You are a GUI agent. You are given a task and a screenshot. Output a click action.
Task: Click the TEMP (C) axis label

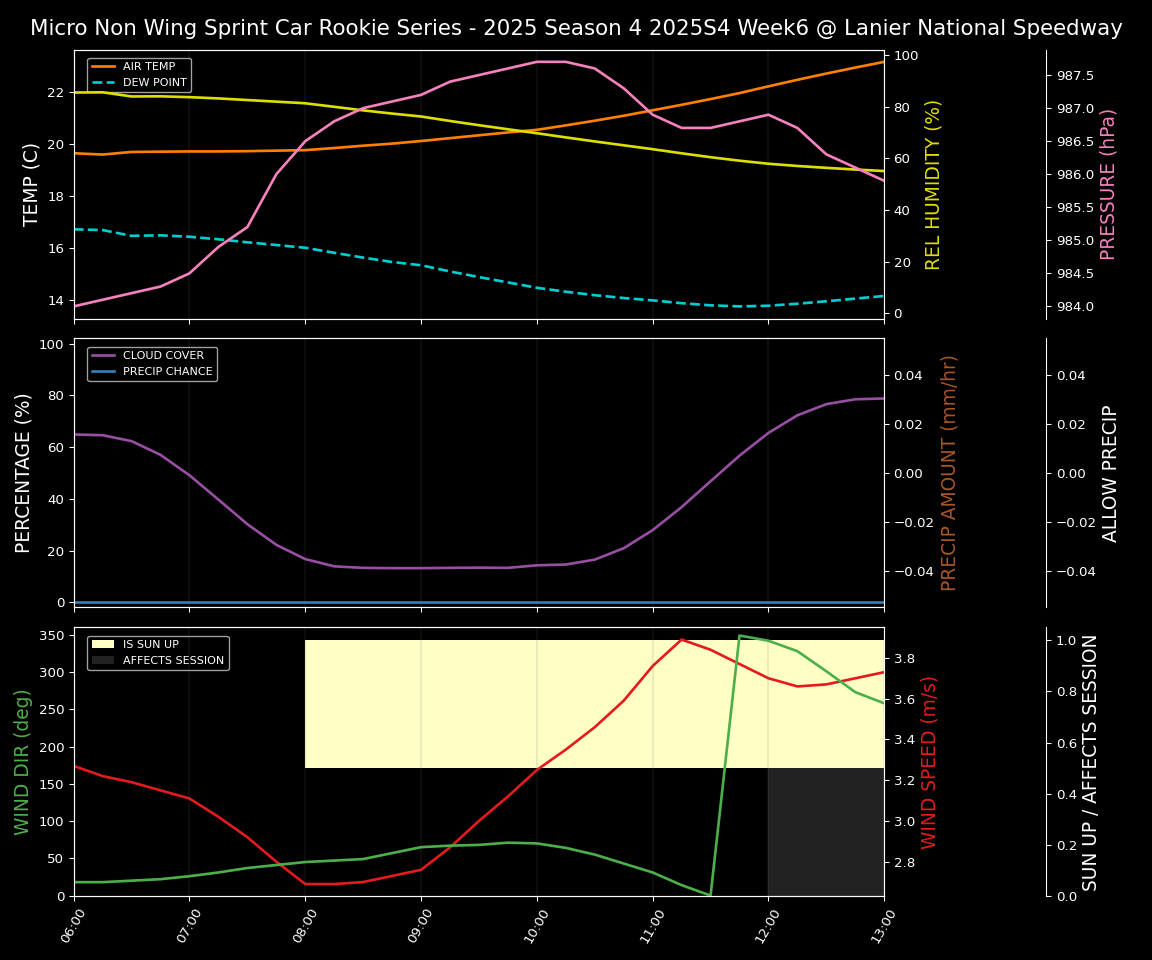32,185
